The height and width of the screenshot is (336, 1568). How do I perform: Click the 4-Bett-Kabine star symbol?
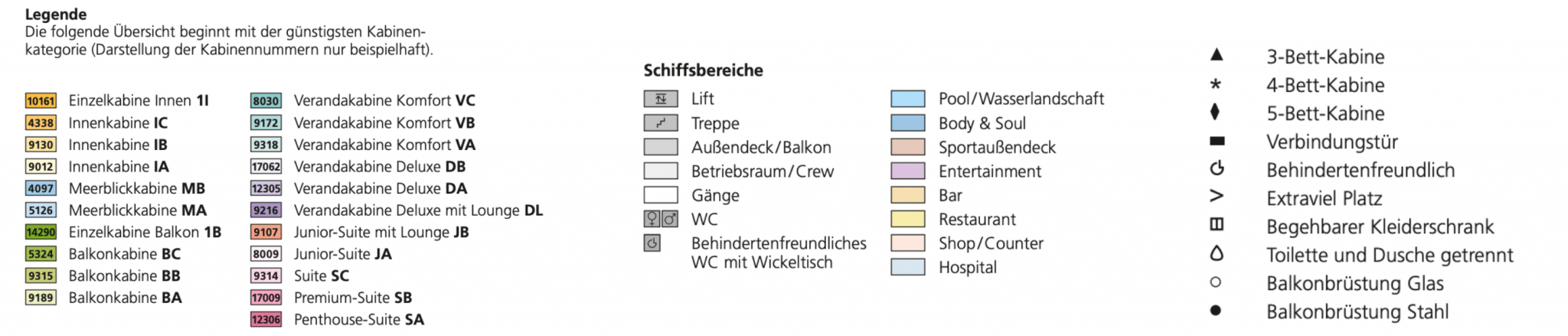(1216, 84)
